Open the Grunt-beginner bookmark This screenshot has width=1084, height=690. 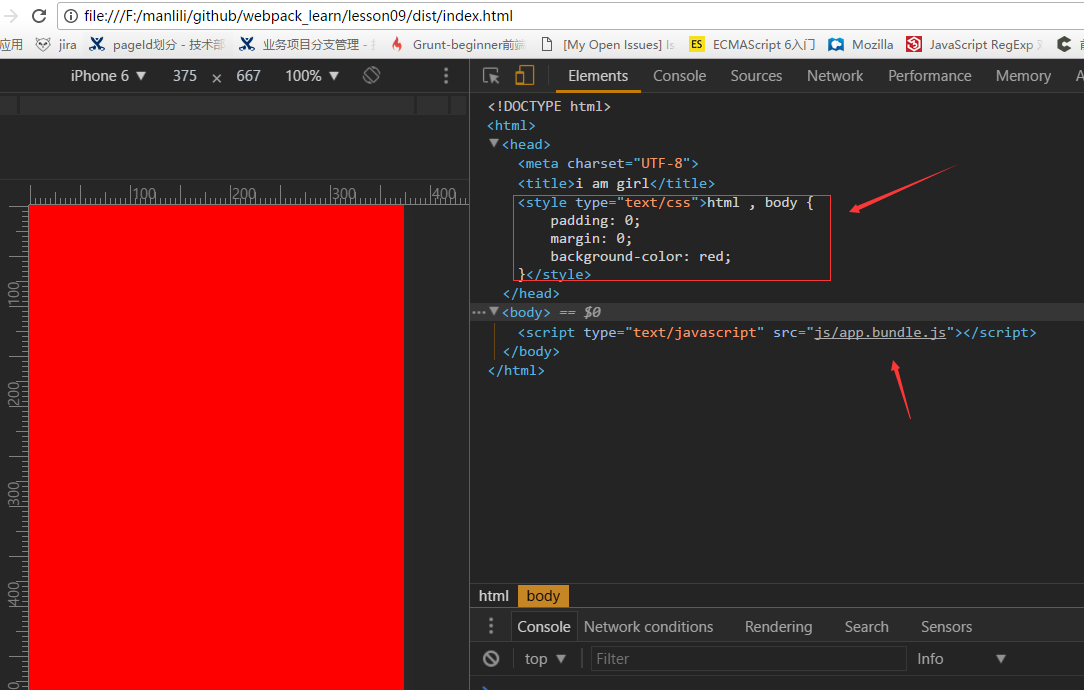(x=458, y=44)
